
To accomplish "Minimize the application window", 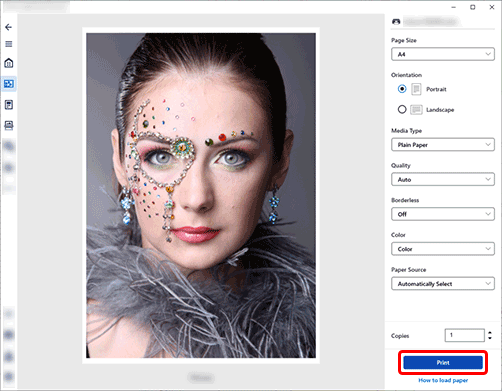I will pyautogui.click(x=454, y=7).
